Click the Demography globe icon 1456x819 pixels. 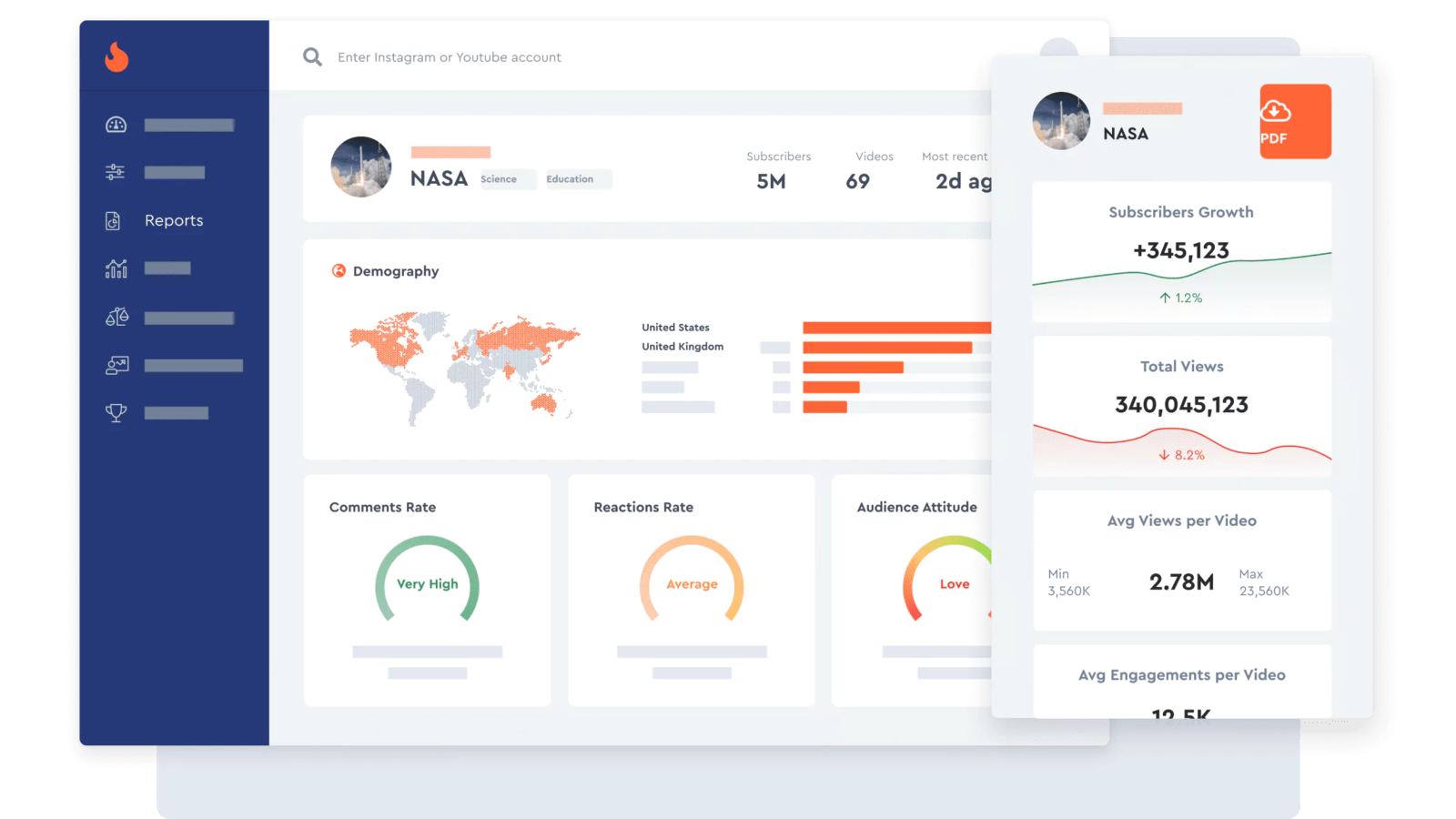pyautogui.click(x=339, y=270)
